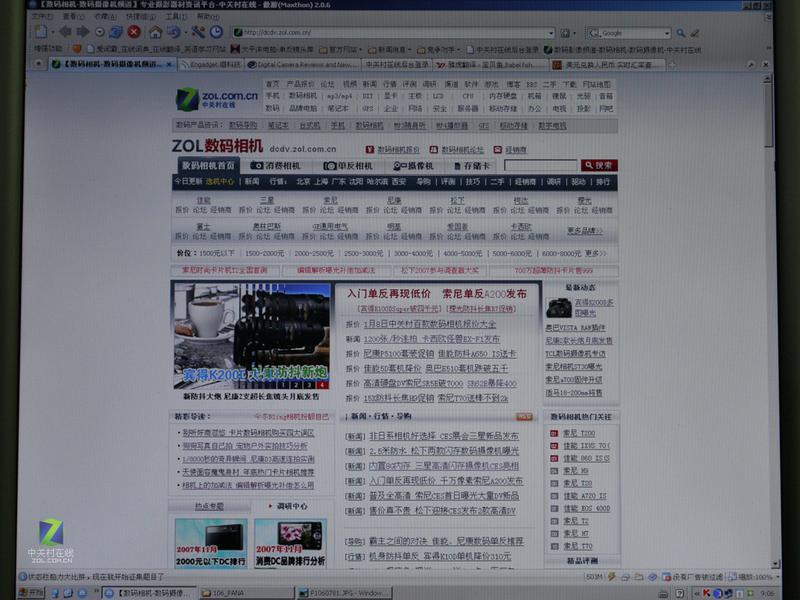Viewport: 800px width, 600px height.
Task: Open the 帮助 menu
Action: point(208,17)
